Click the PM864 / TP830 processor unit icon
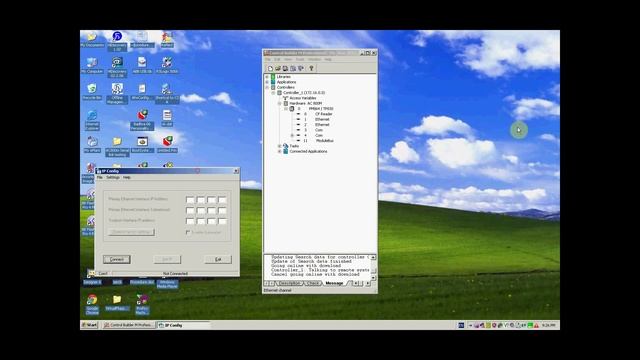 coord(292,109)
